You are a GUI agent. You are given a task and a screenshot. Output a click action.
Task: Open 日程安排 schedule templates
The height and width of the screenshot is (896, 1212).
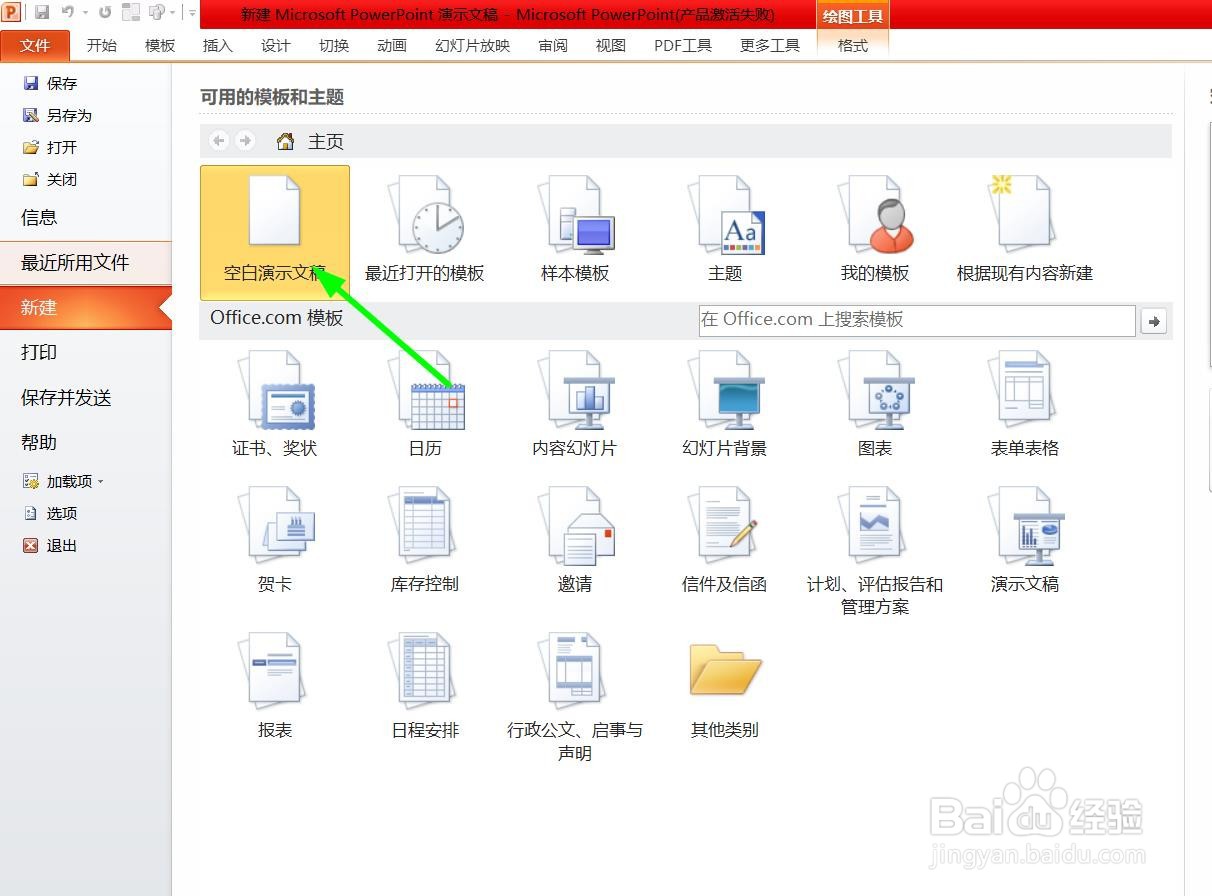click(x=425, y=687)
